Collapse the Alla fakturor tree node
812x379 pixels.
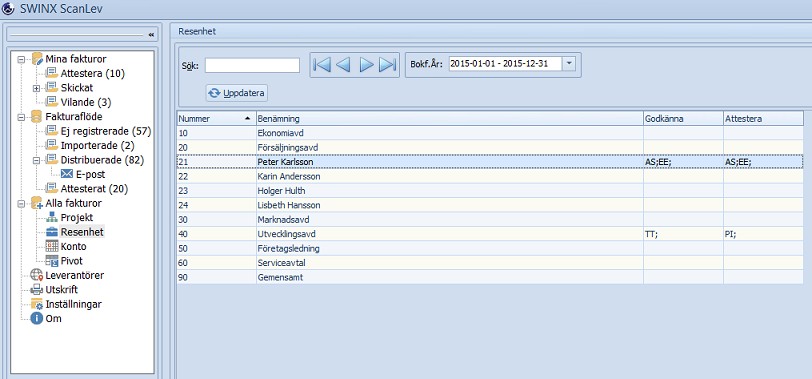click(x=21, y=203)
